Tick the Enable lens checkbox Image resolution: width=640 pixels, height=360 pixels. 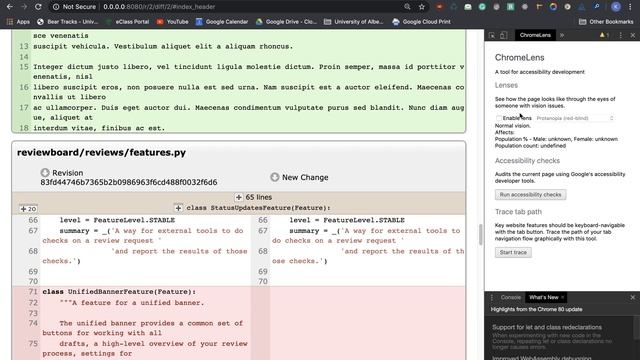[x=498, y=118]
